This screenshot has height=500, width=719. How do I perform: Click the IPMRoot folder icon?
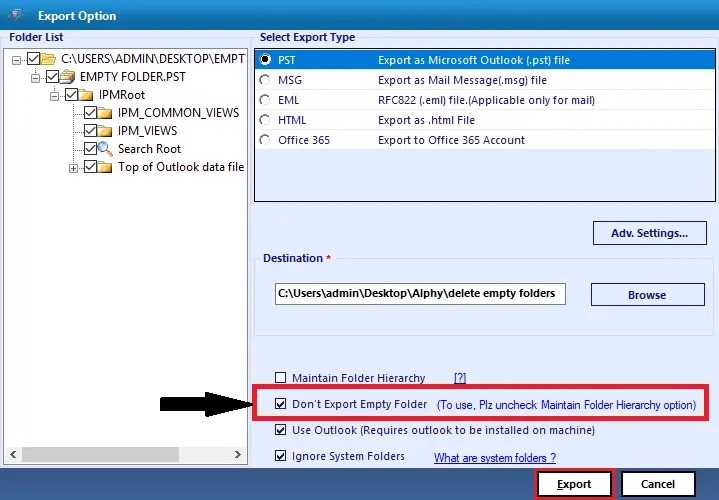[86, 95]
